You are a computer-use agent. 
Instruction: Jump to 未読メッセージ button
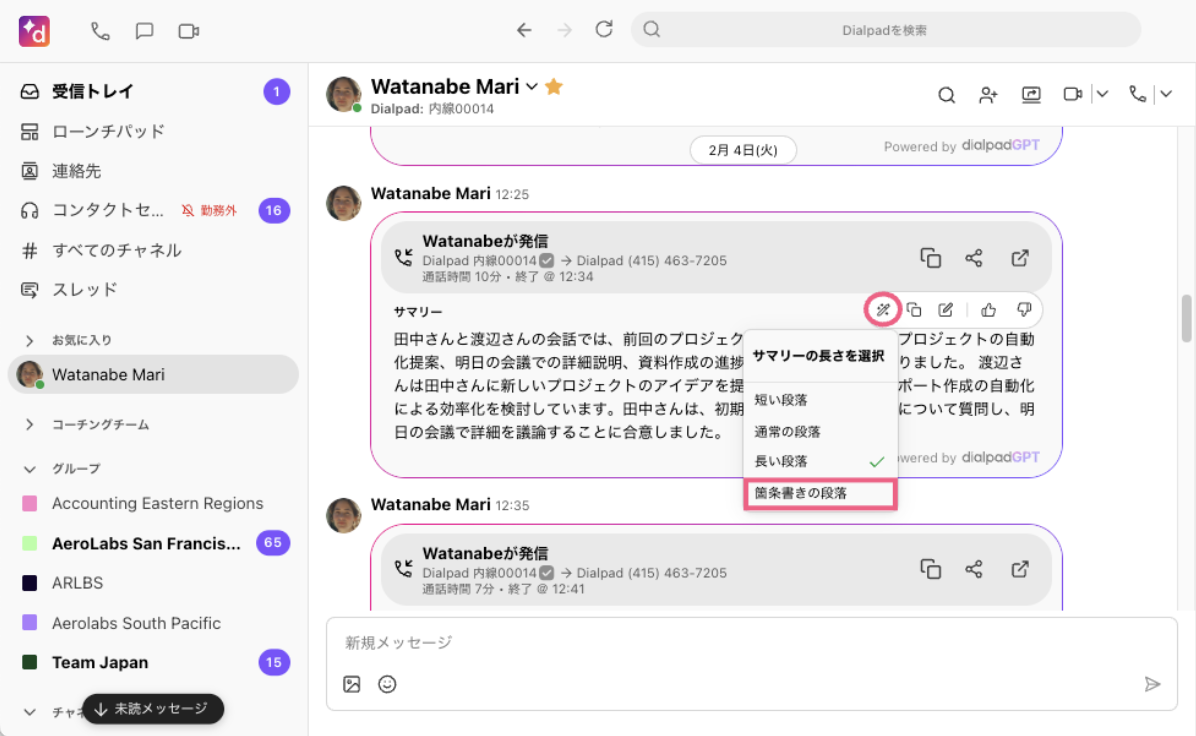click(153, 709)
